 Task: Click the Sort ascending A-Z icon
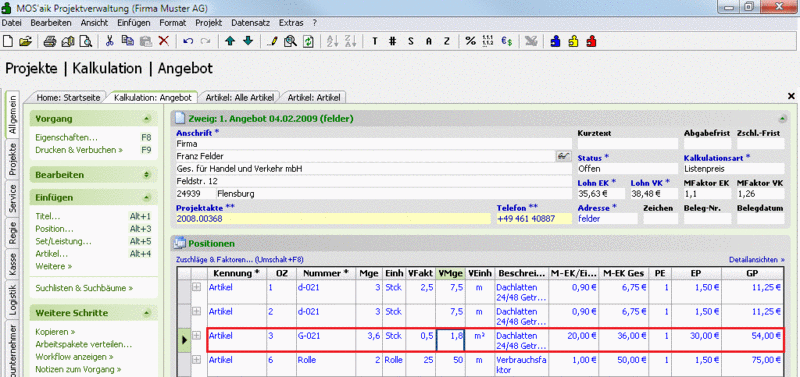click(332, 42)
